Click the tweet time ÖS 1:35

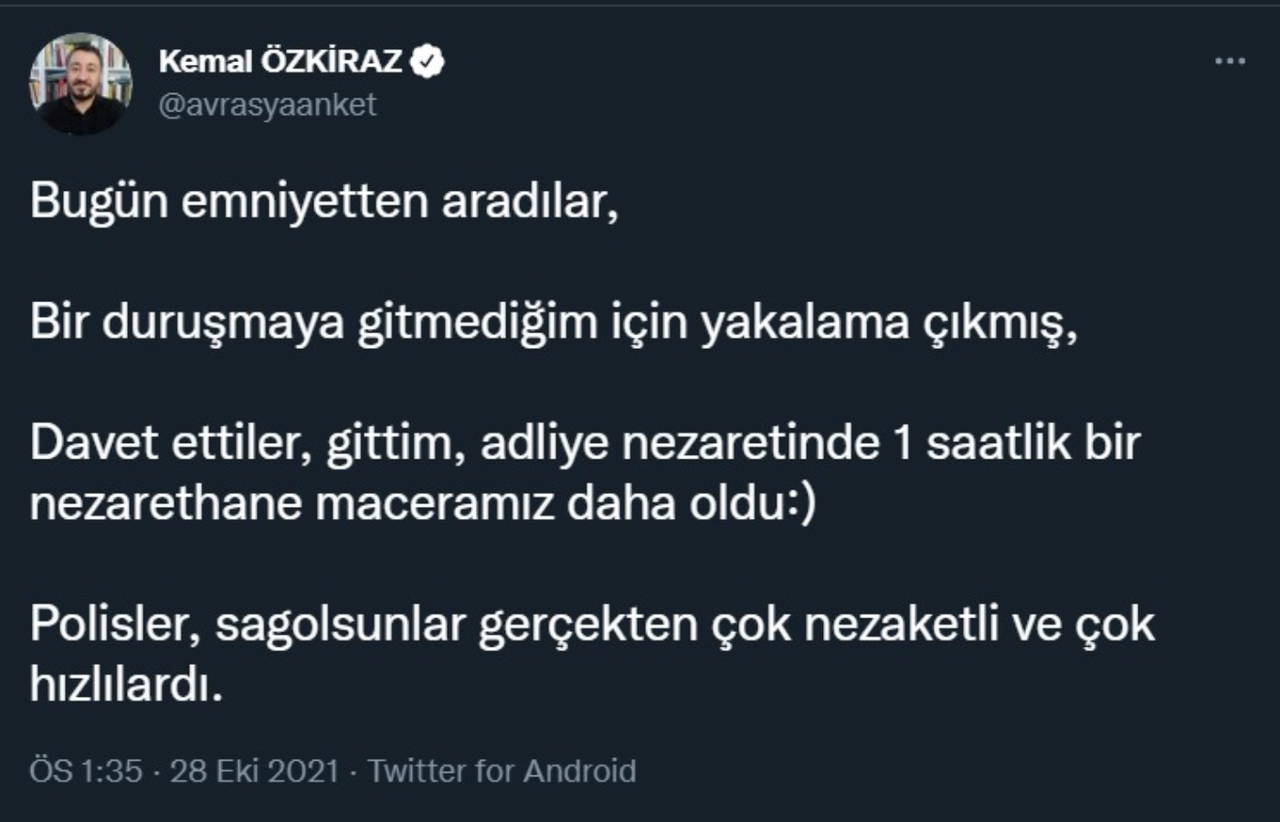86,771
